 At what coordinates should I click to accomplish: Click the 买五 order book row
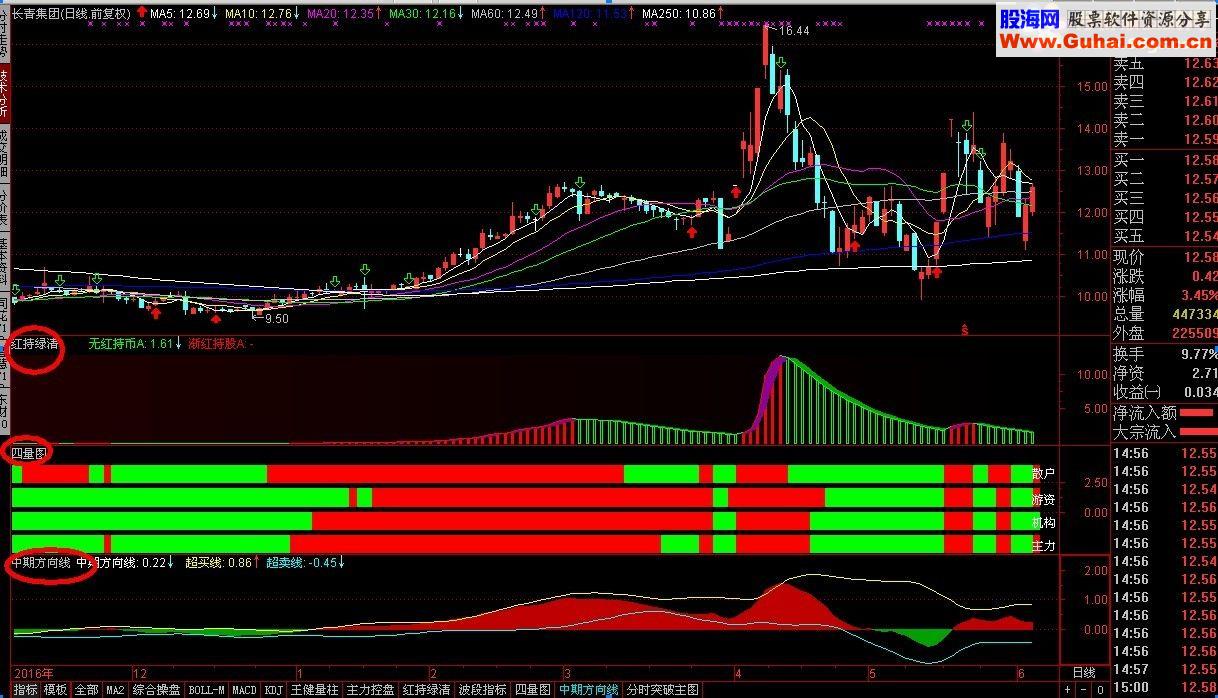[x=1165, y=236]
